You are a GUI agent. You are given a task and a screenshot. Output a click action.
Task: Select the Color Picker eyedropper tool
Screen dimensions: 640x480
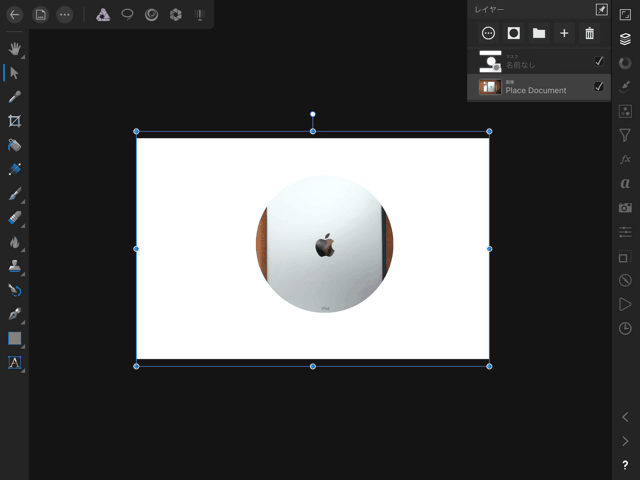click(x=15, y=97)
